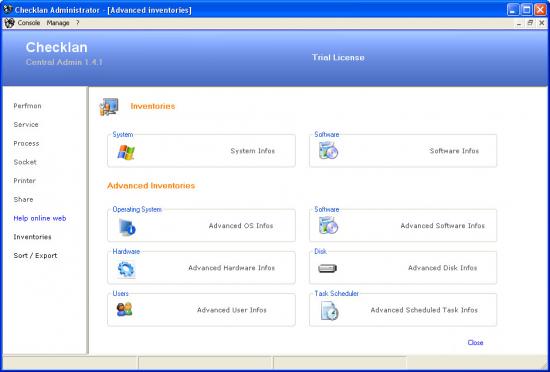Open System Infos
550x372 pixels.
[253, 151]
